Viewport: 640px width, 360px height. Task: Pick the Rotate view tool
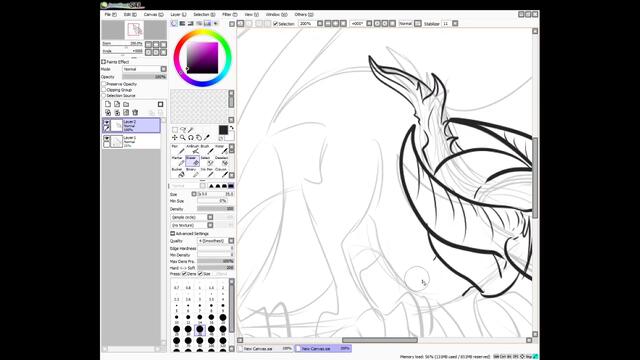point(191,138)
